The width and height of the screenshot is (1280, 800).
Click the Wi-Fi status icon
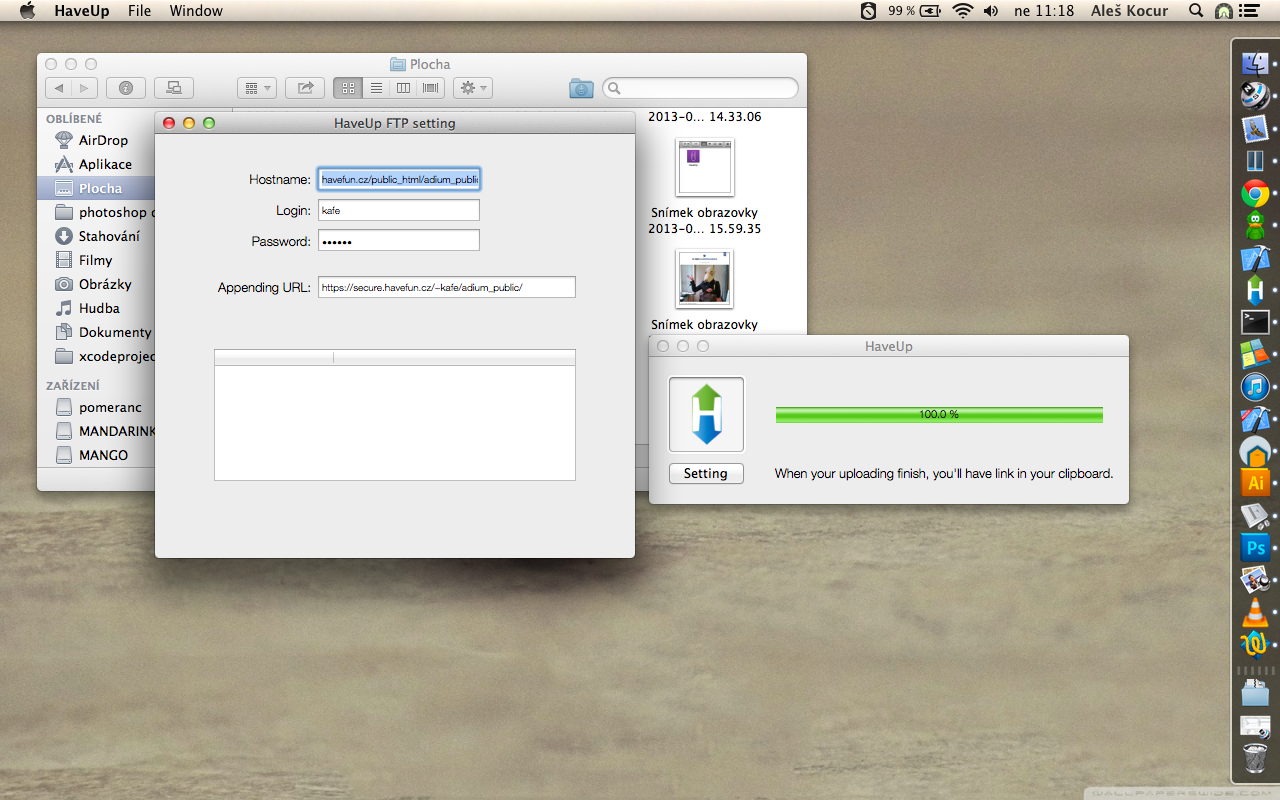[962, 11]
